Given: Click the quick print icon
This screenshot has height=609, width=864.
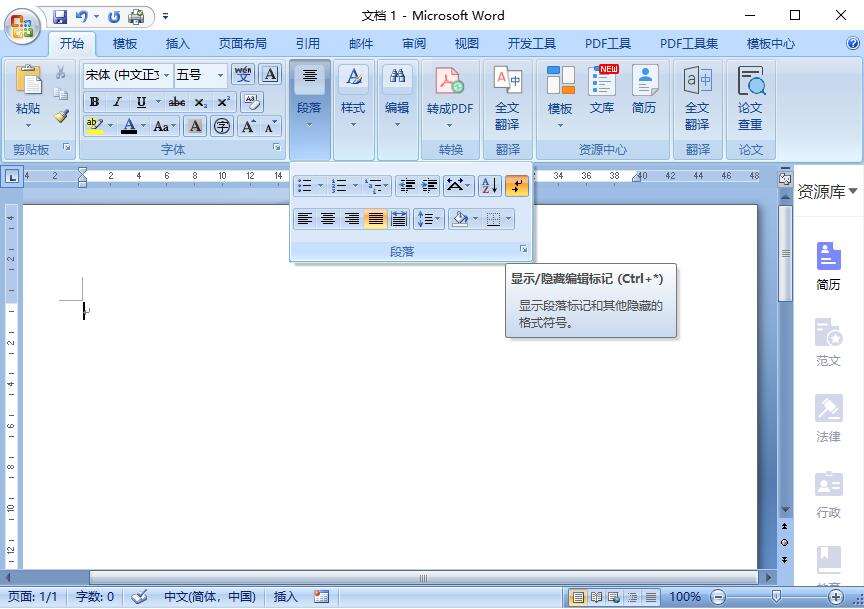Looking at the screenshot, I should tap(136, 17).
